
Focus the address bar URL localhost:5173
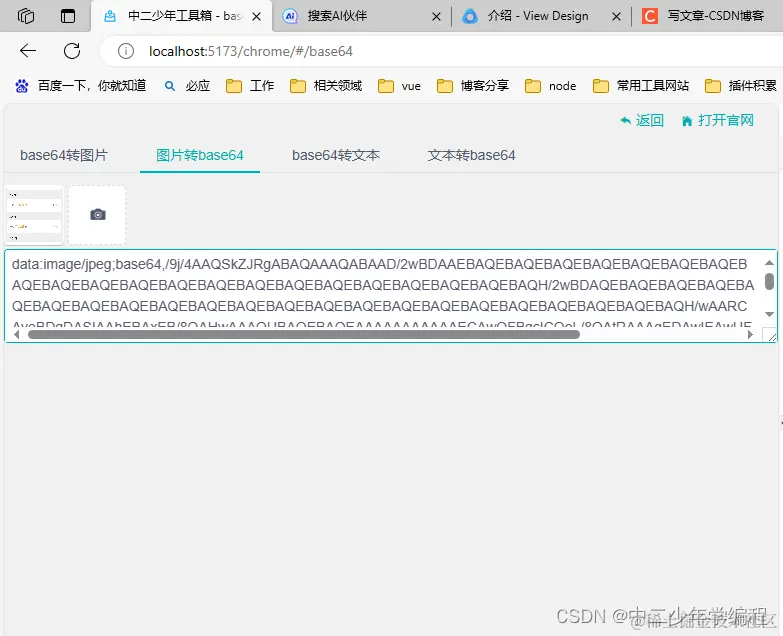(251, 51)
